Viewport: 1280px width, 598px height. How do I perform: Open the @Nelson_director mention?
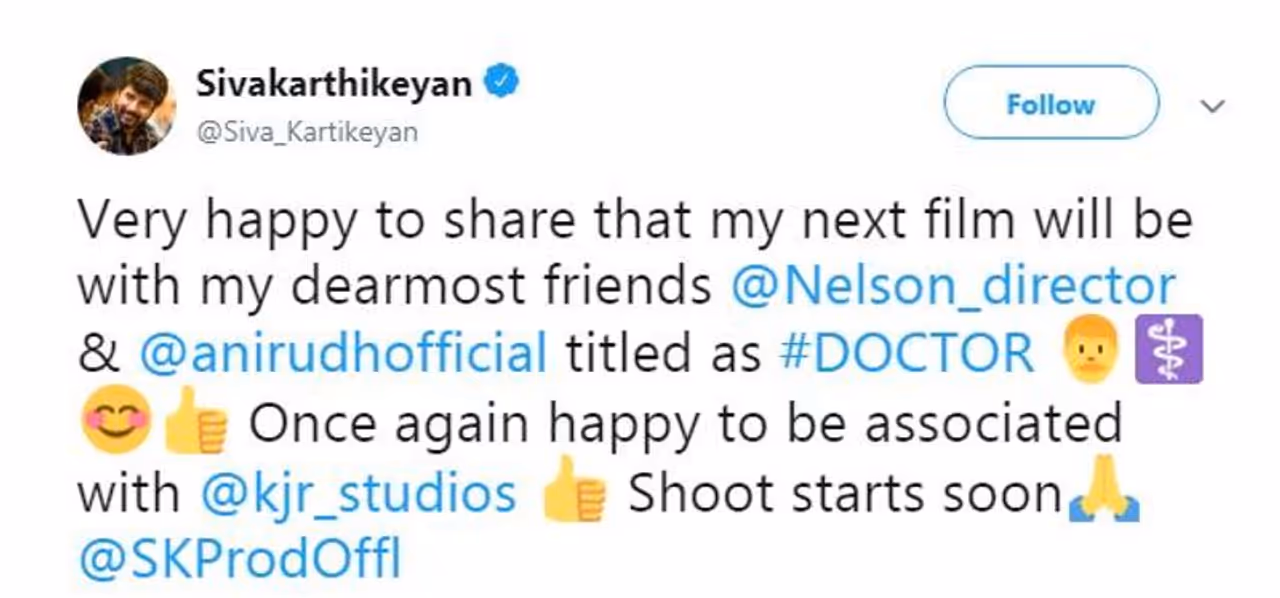(x=953, y=287)
